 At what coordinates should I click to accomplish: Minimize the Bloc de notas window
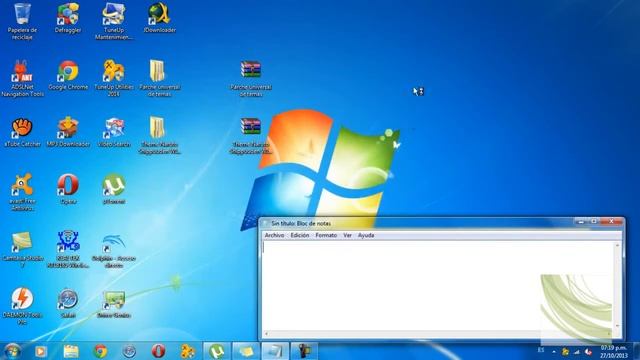(x=581, y=222)
